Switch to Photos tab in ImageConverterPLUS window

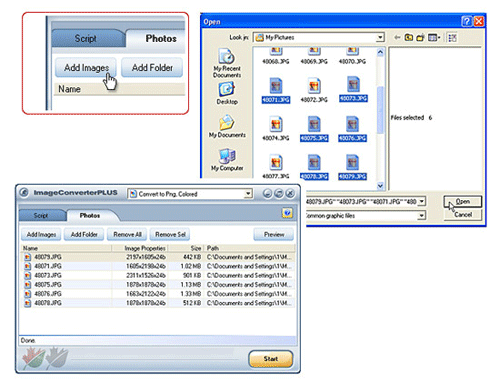[90, 215]
